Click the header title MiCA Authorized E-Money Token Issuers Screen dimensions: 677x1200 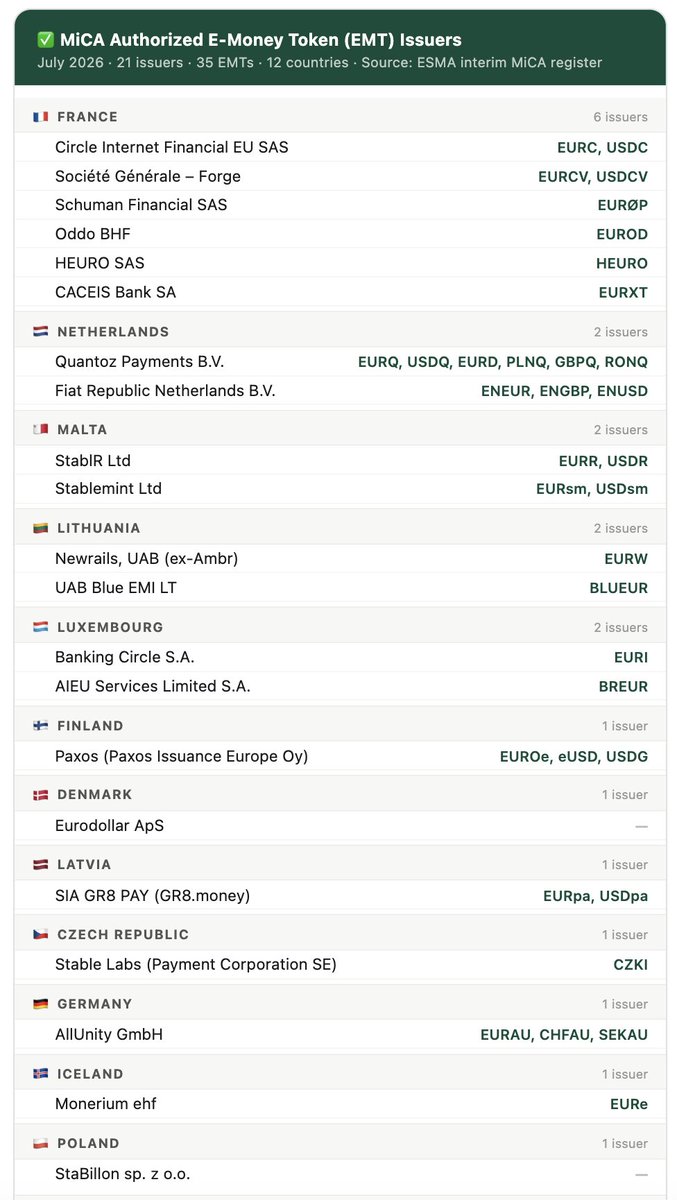click(x=260, y=40)
